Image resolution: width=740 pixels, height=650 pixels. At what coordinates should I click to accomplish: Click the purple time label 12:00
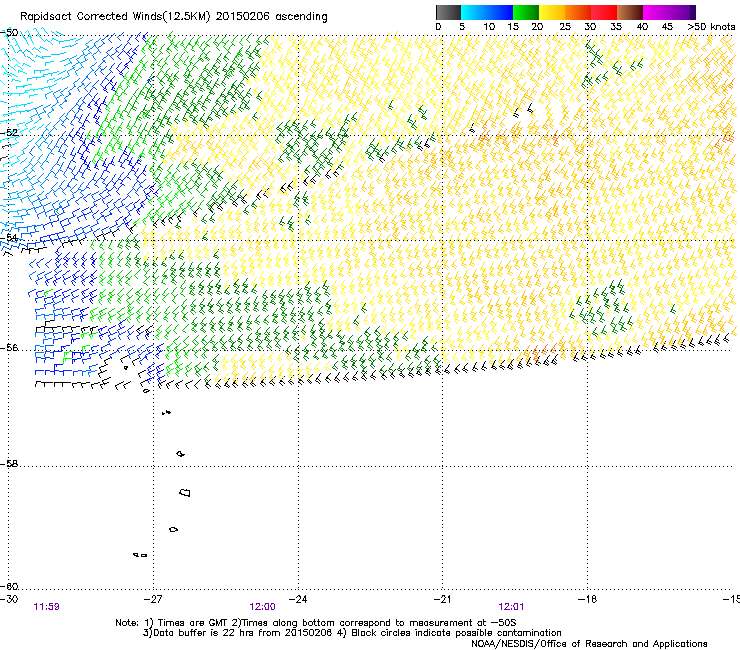click(x=262, y=607)
